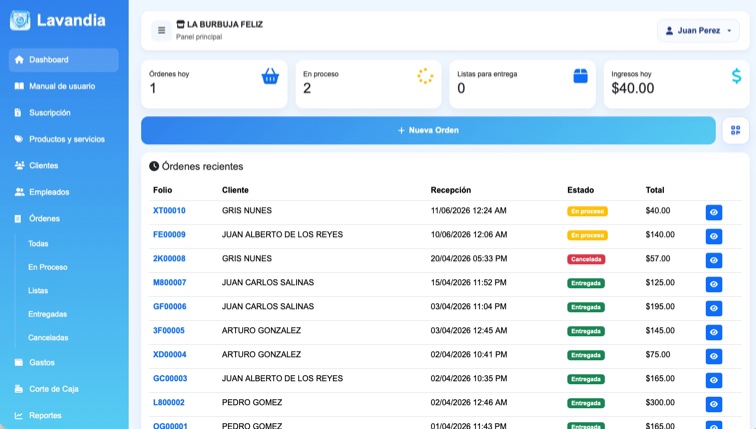This screenshot has width=756, height=429.
Task: Open order folio FE00009 link
Action: (x=169, y=235)
